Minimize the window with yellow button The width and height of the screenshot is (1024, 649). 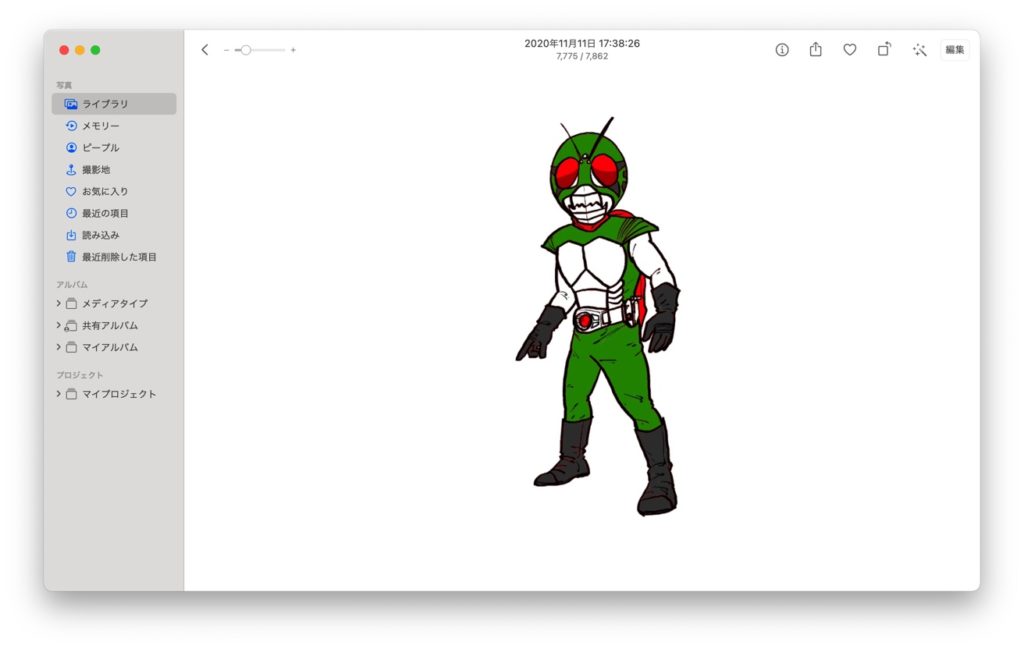pos(80,50)
